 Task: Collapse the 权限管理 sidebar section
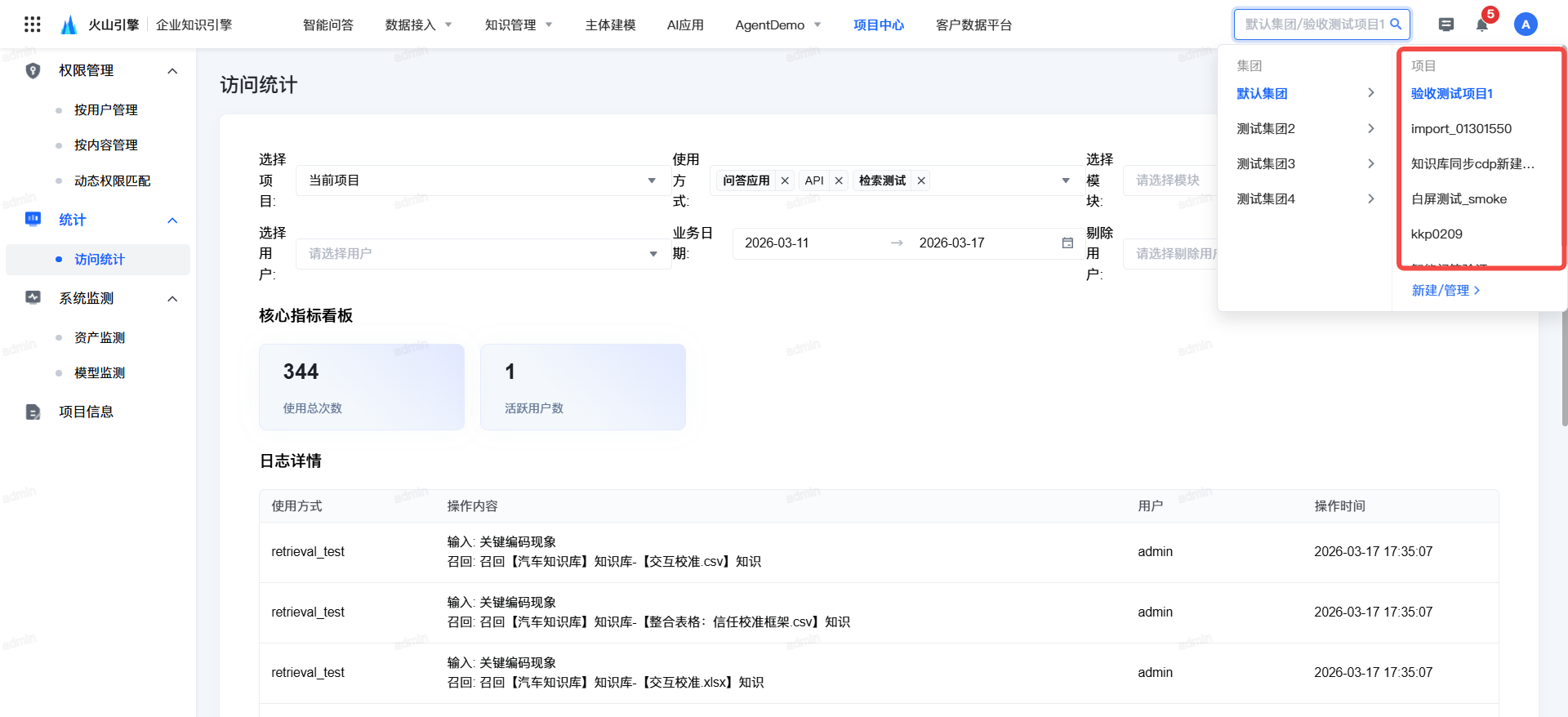[x=172, y=71]
